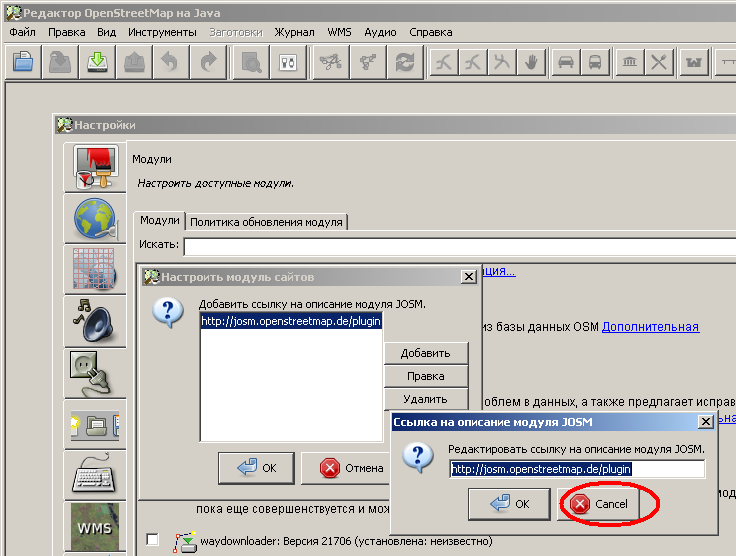Click the open file folder toolbar icon
The image size is (736, 556).
coord(23,62)
